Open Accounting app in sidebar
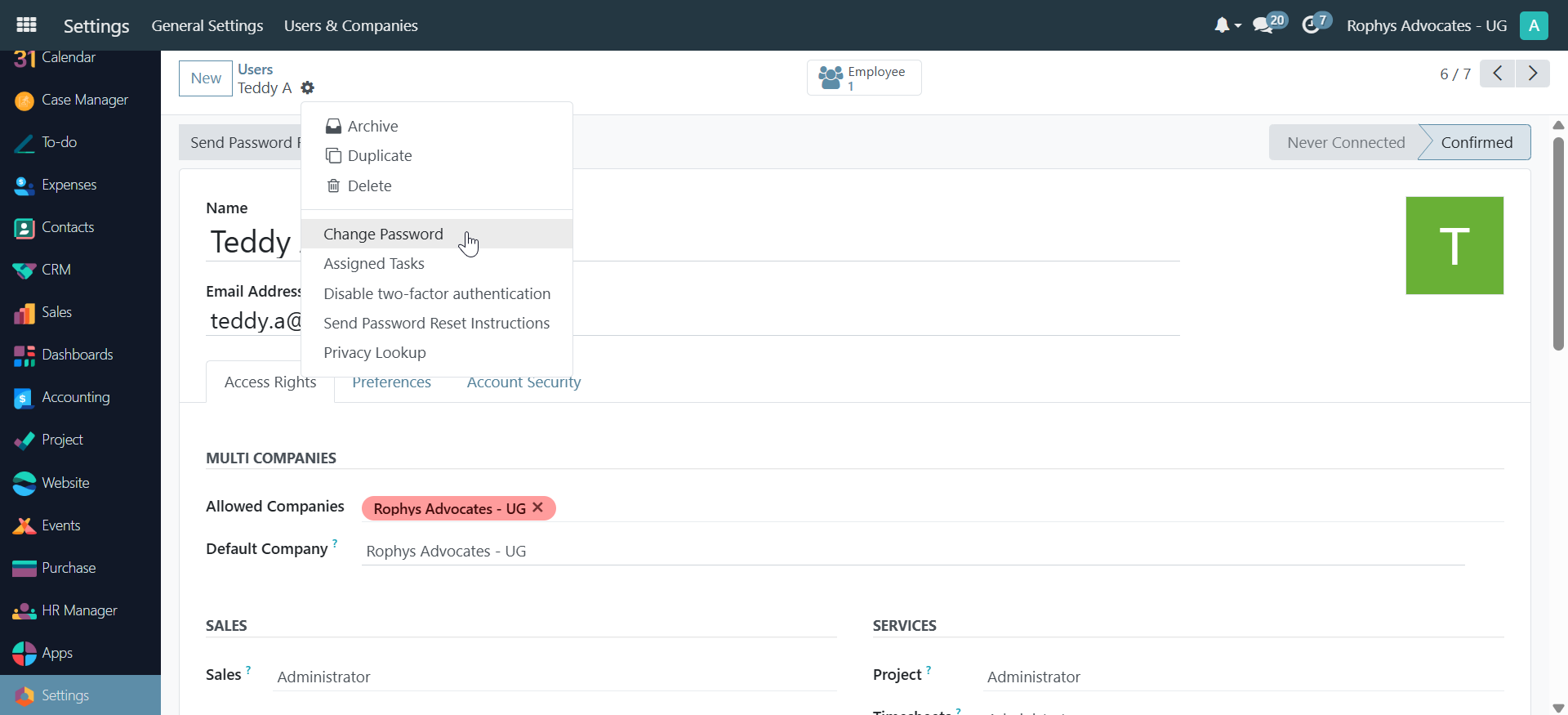This screenshot has width=1568, height=715. click(x=75, y=397)
